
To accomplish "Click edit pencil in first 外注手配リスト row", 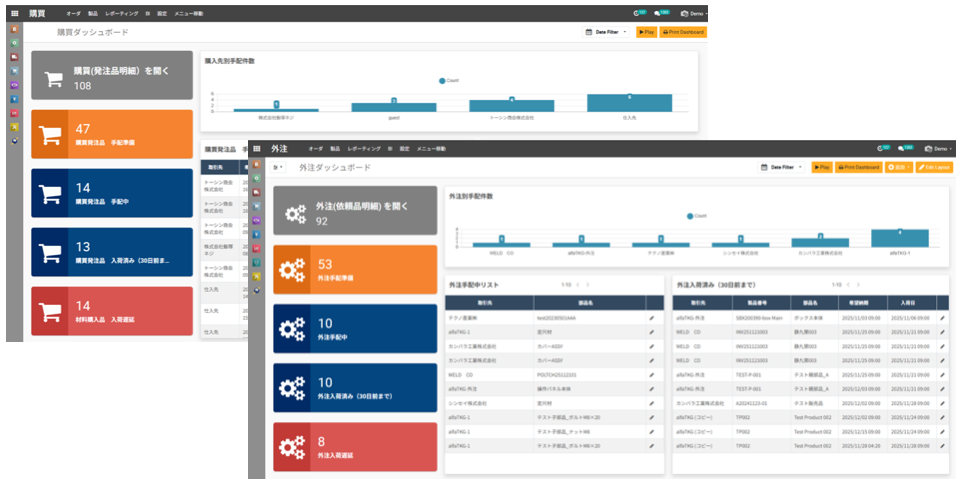I will [651, 317].
